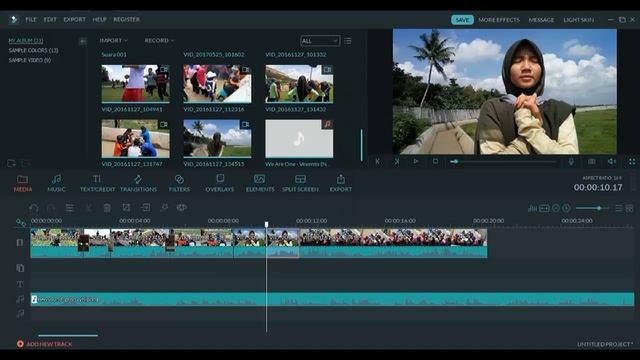
Task: Open the ALL media filter dropdown
Action: coord(320,41)
